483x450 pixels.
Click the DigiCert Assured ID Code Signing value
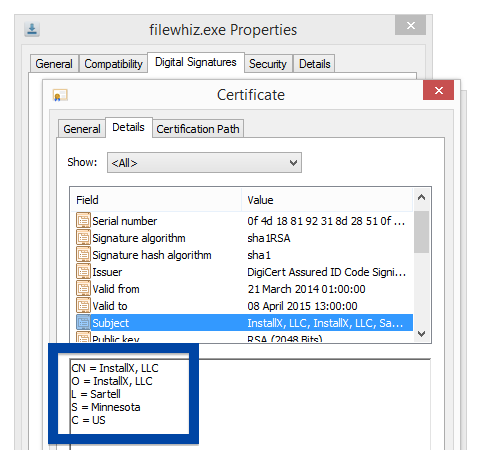[326, 272]
